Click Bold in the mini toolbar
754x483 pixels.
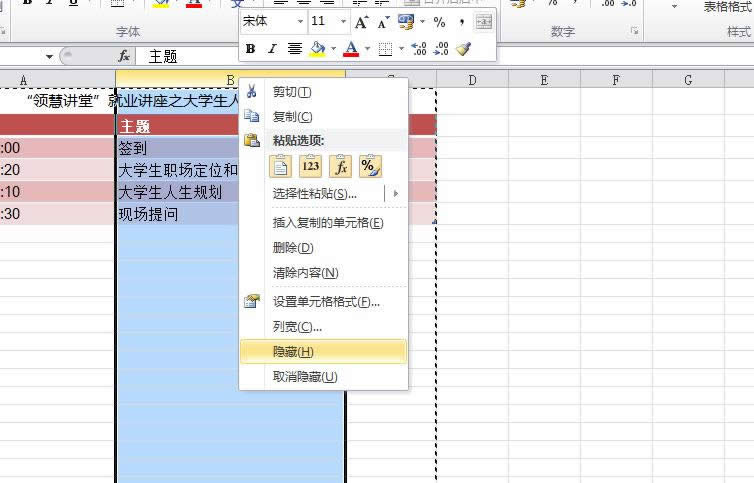pyautogui.click(x=250, y=49)
